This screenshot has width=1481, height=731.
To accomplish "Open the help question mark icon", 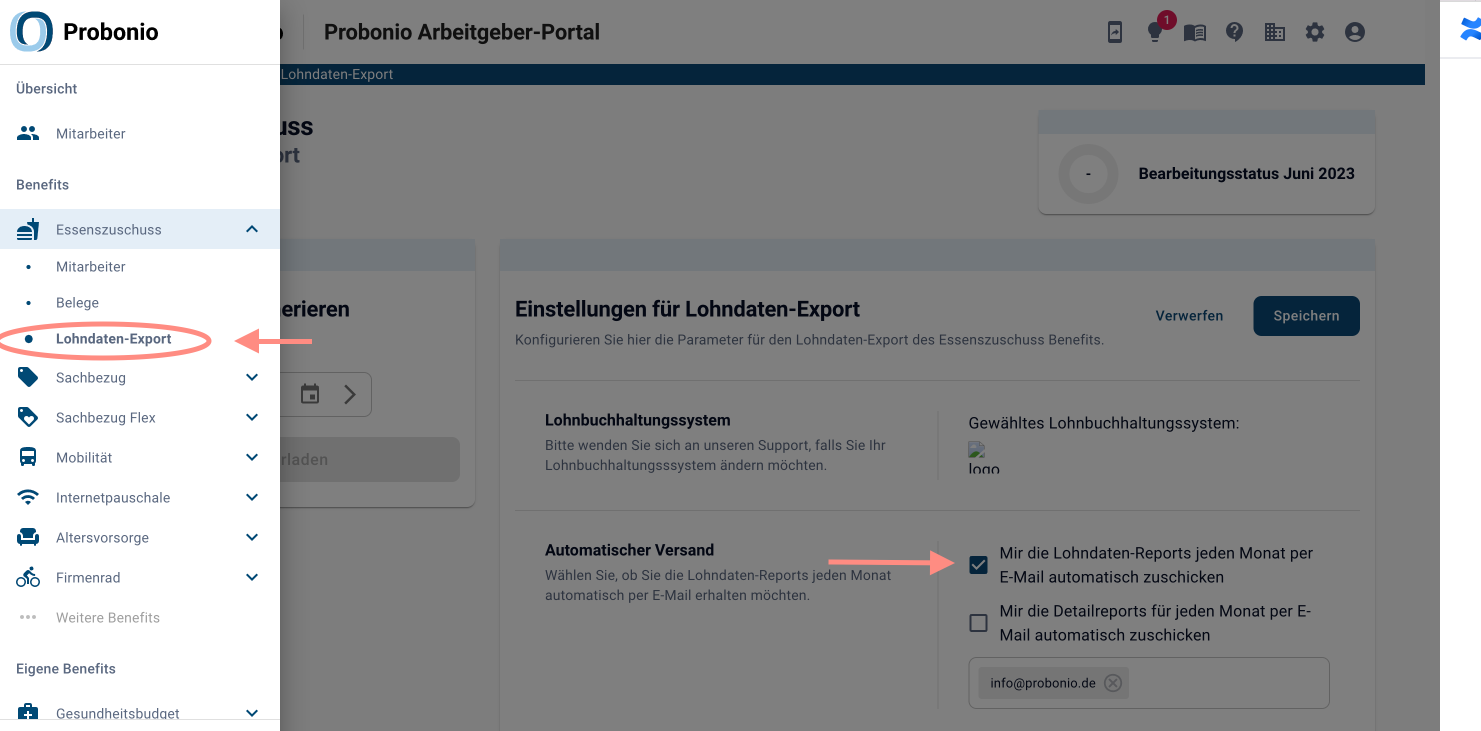I will (1235, 32).
